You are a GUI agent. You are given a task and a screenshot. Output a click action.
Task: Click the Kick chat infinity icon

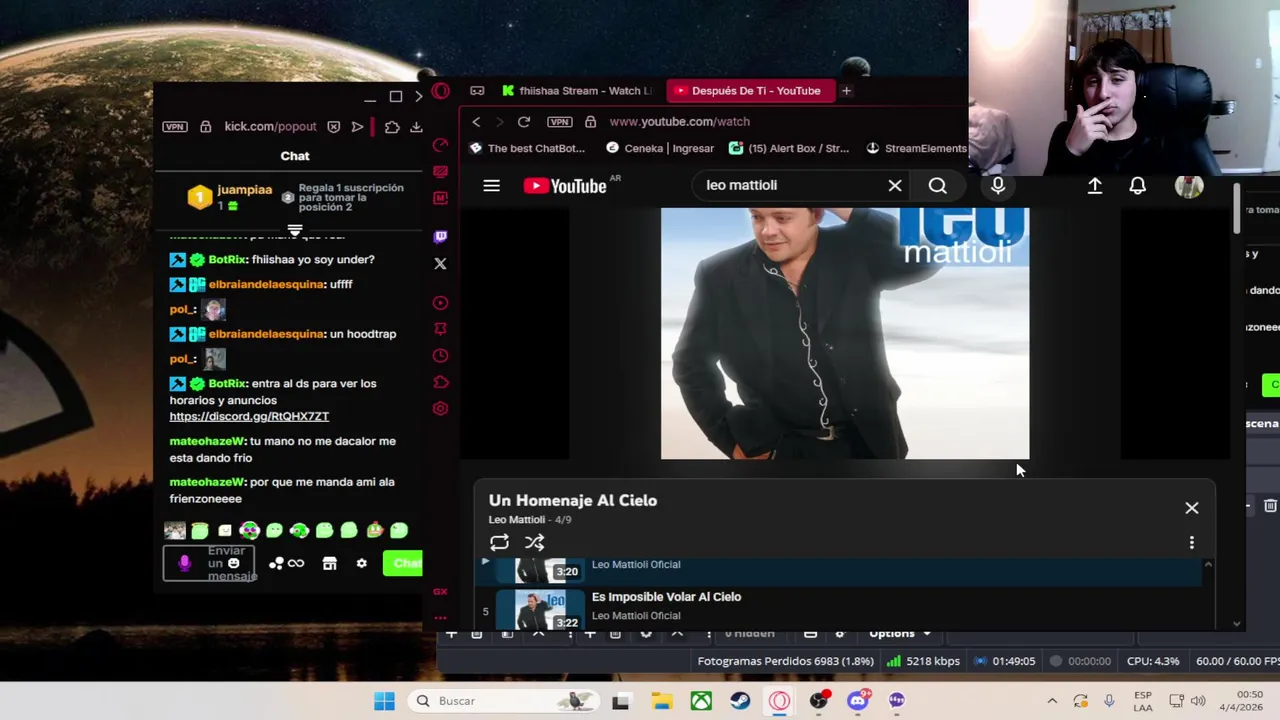(x=296, y=564)
